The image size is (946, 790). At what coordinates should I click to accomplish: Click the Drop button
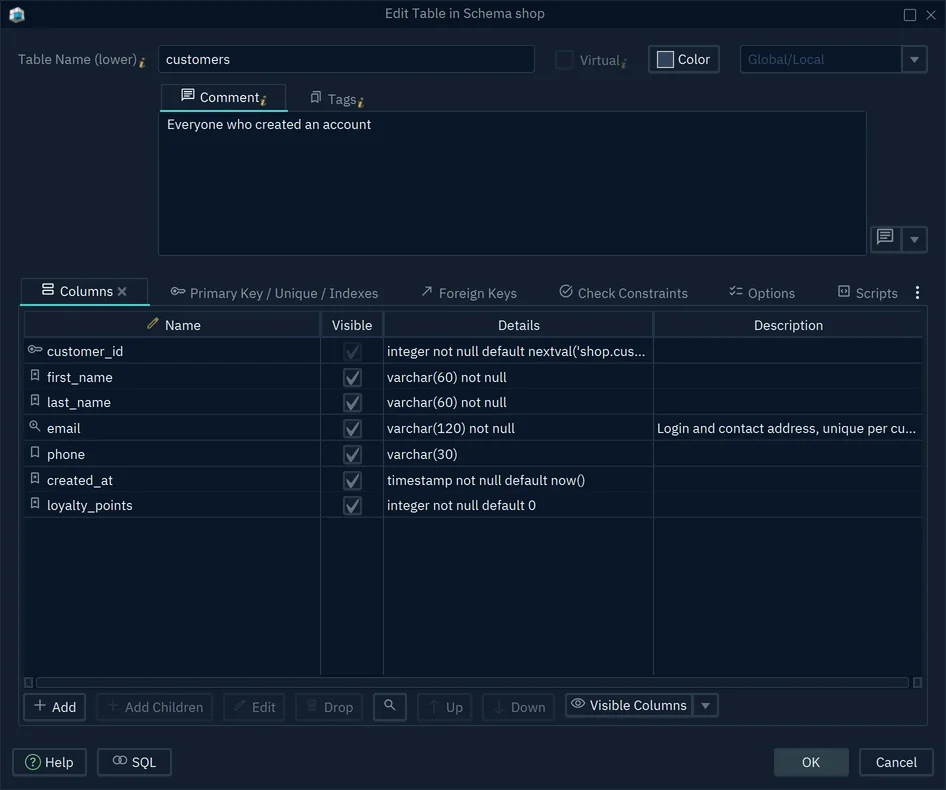[329, 707]
